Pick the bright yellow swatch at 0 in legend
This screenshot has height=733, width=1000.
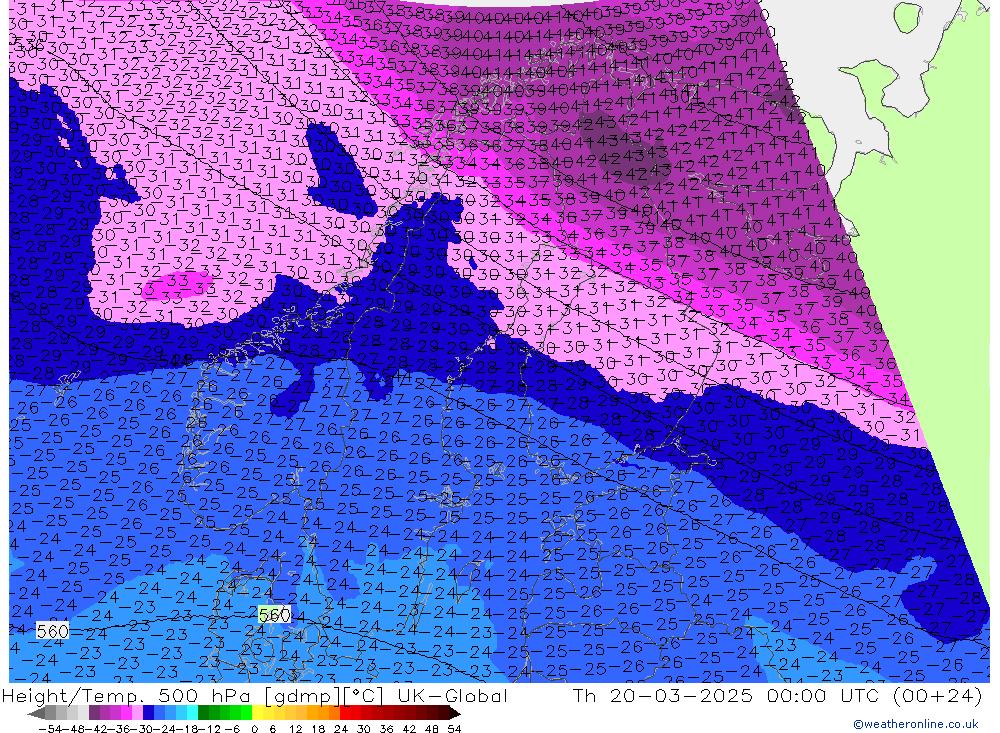coord(258,714)
